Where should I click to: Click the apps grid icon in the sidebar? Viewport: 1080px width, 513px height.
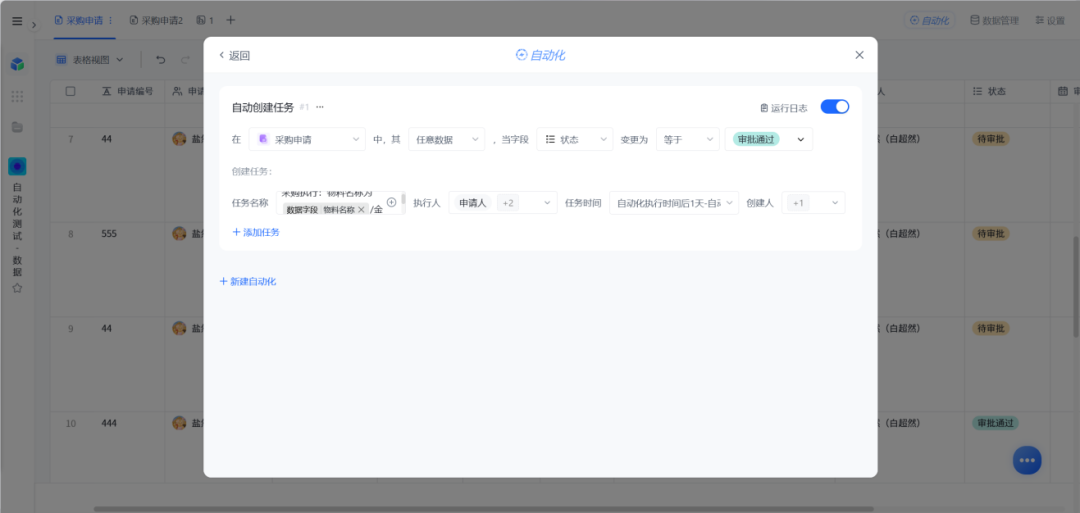point(17,96)
